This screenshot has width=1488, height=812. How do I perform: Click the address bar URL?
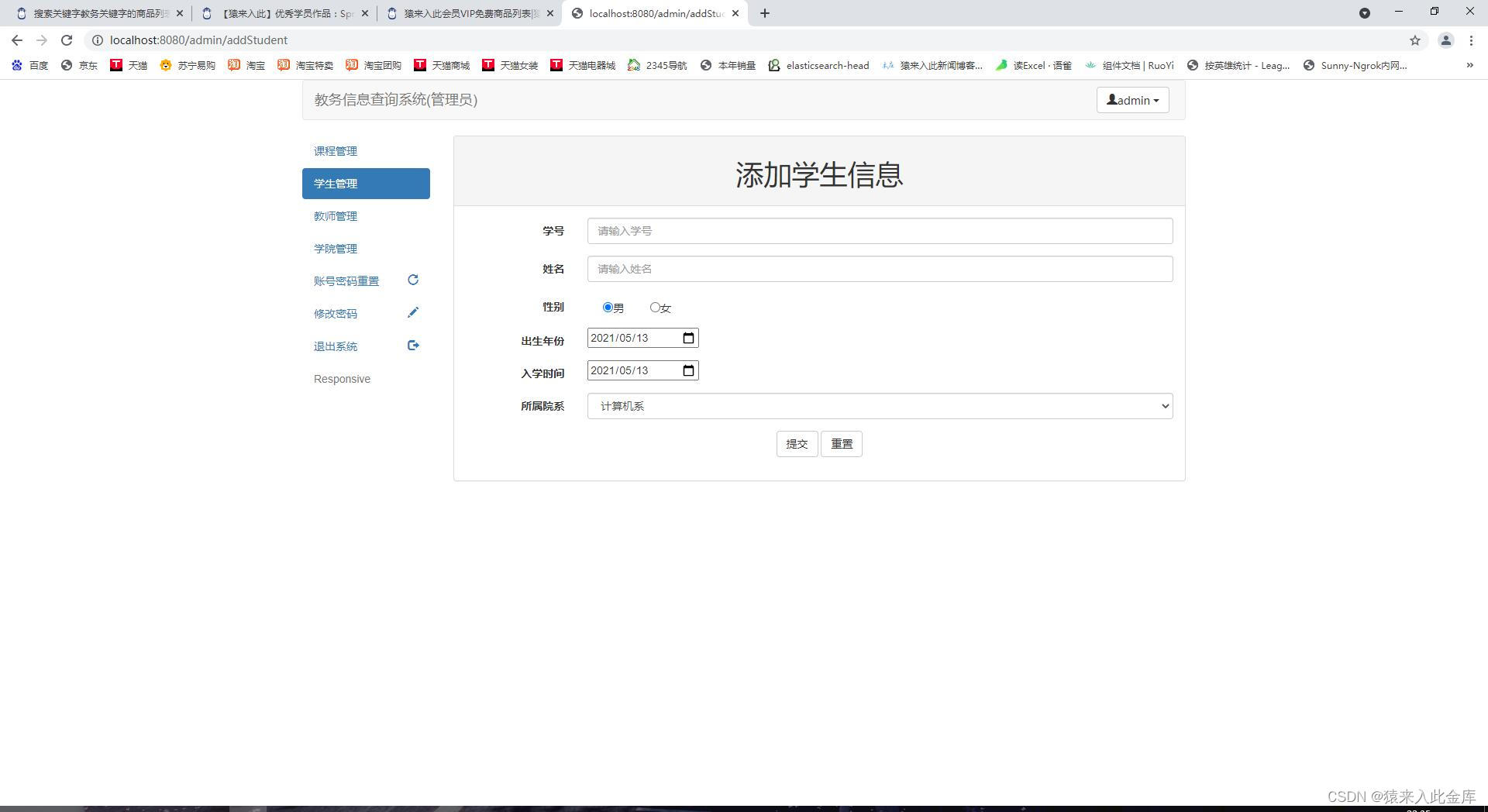pyautogui.click(x=198, y=40)
